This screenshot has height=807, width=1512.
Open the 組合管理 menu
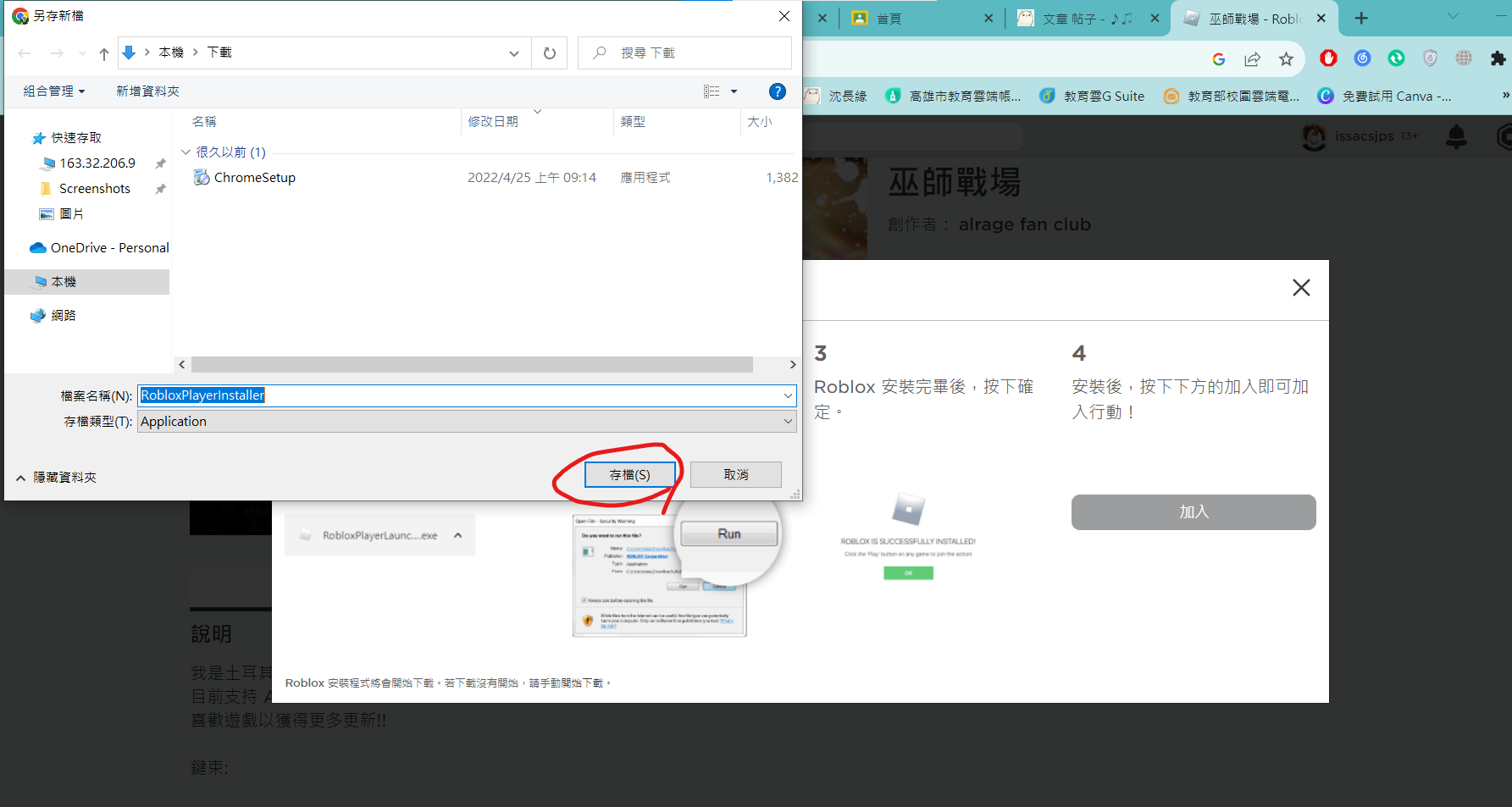click(54, 91)
